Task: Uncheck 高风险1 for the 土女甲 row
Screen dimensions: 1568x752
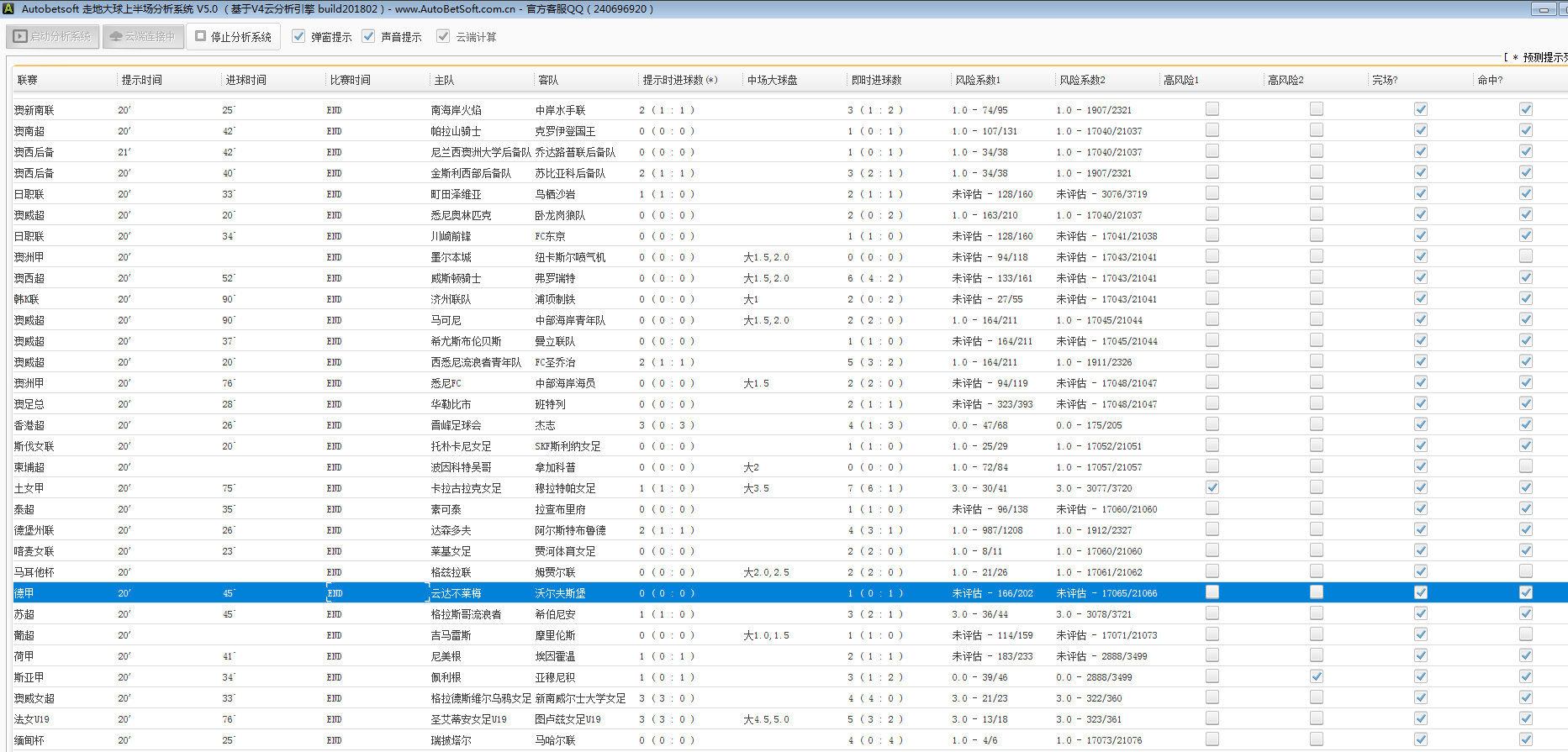Action: (1212, 487)
